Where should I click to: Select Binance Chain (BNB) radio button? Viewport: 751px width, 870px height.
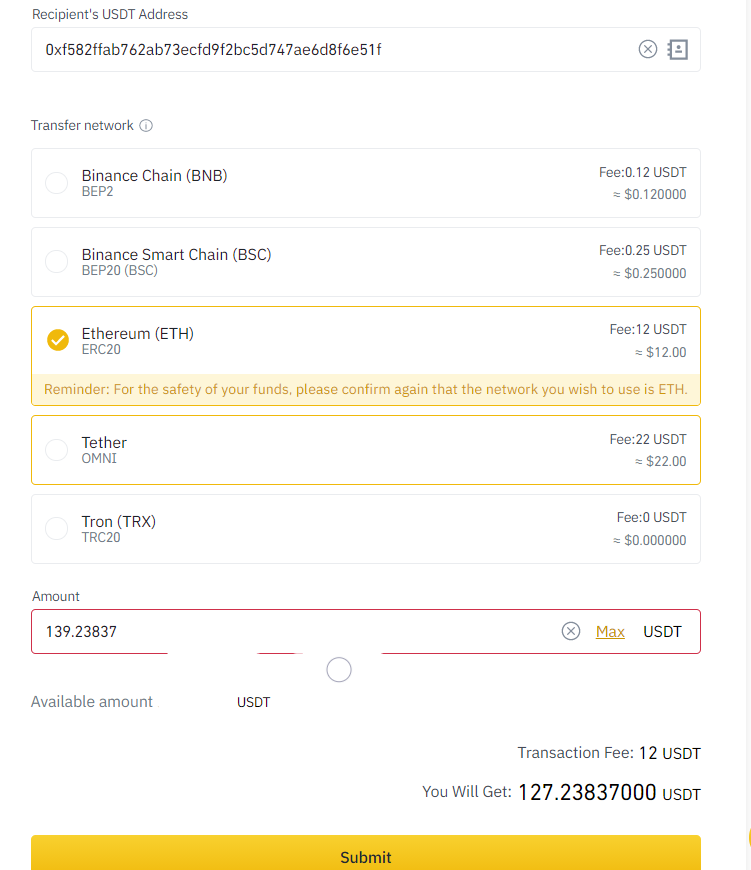pos(57,183)
